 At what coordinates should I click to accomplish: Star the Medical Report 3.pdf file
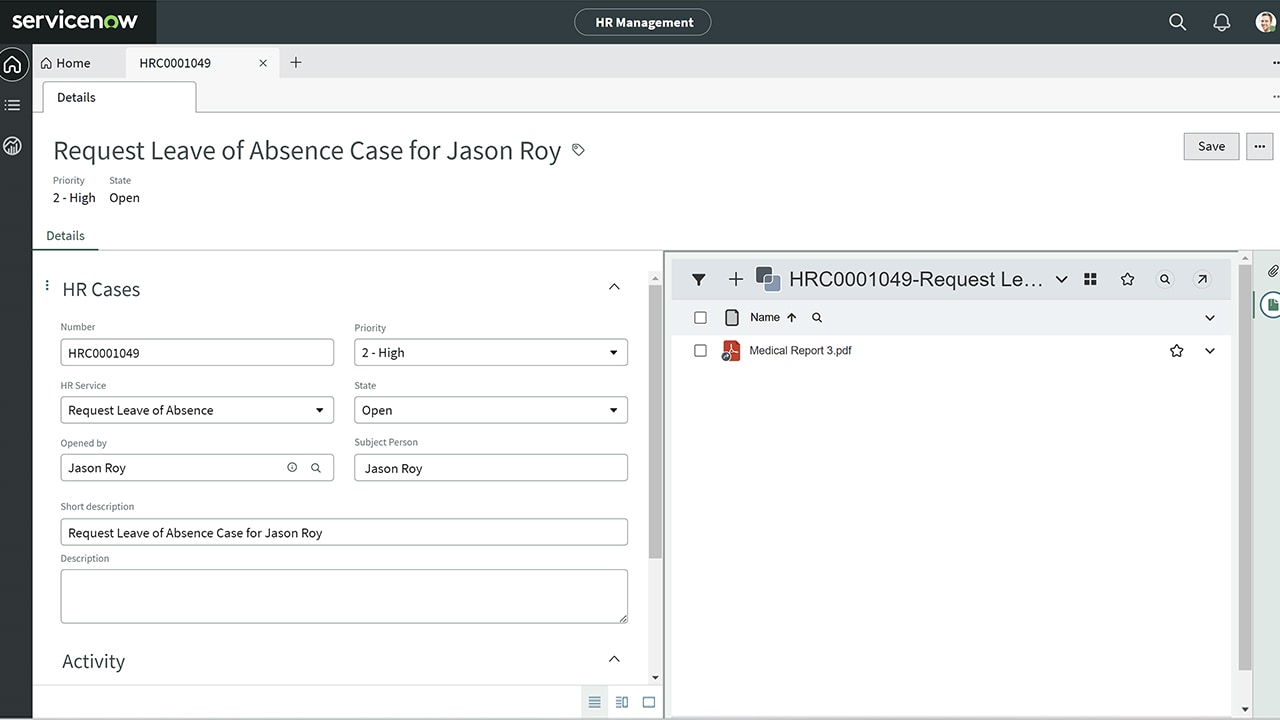click(x=1177, y=351)
